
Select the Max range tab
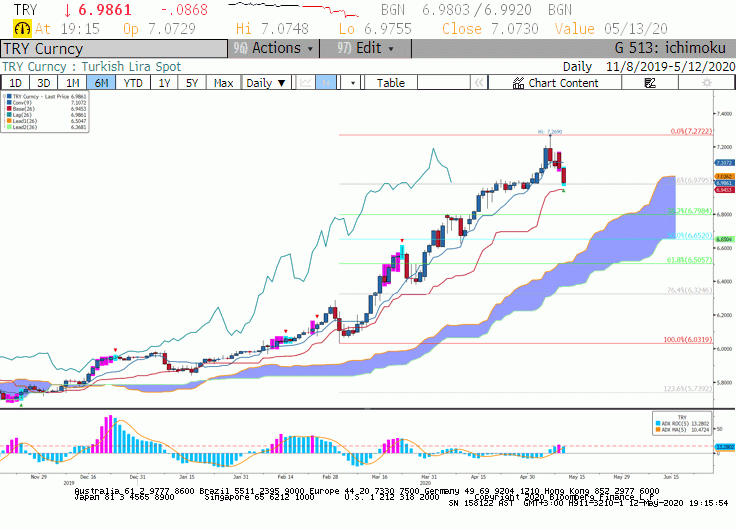point(223,83)
